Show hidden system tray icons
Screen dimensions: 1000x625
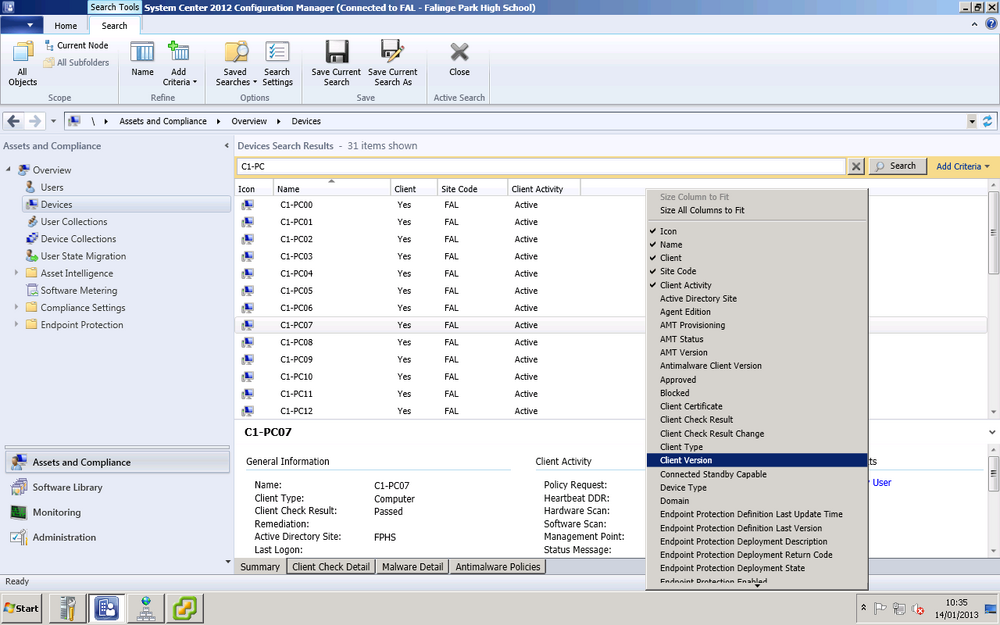click(x=864, y=608)
